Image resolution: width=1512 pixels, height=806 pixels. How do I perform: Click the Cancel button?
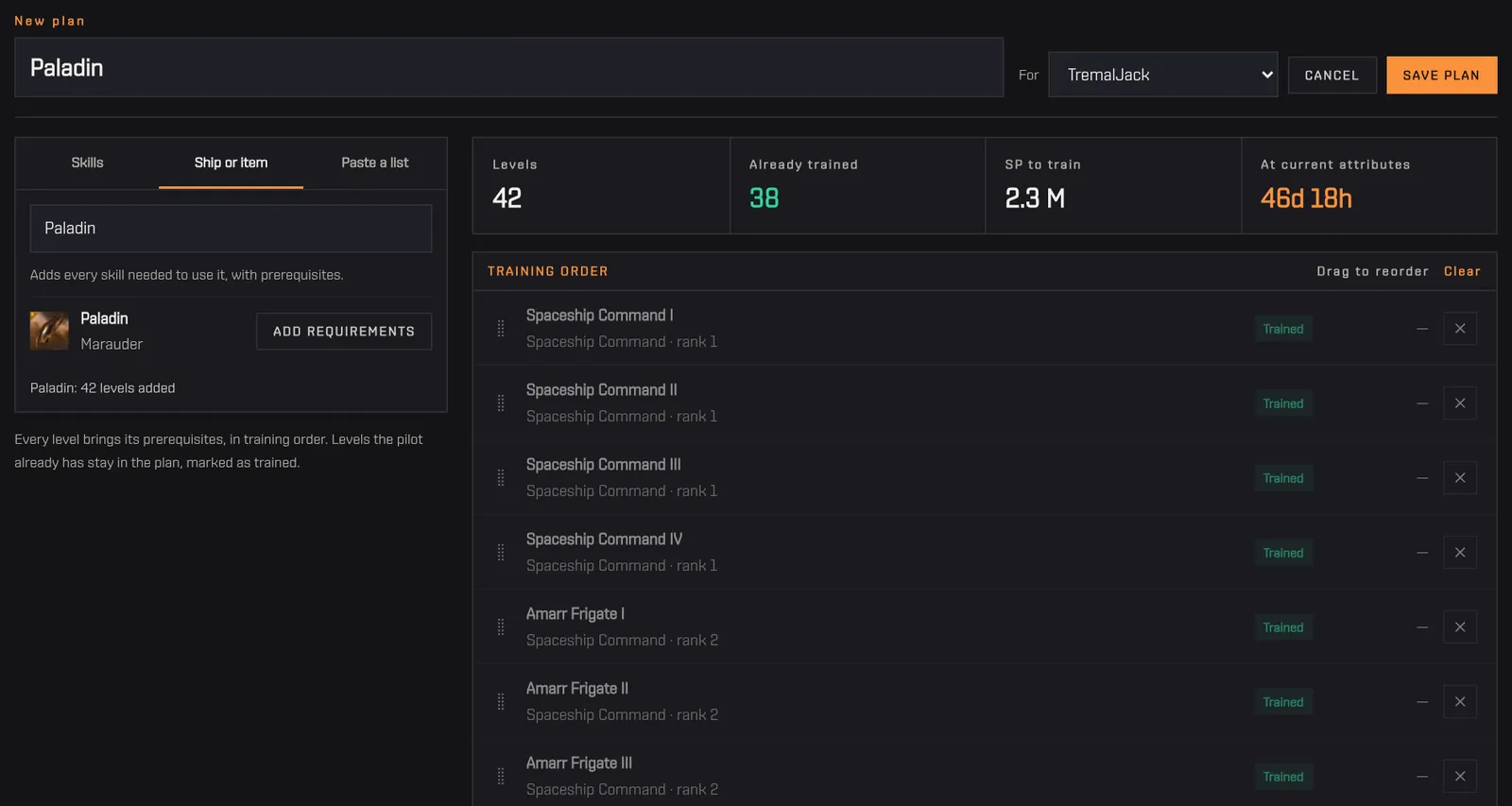pos(1332,76)
